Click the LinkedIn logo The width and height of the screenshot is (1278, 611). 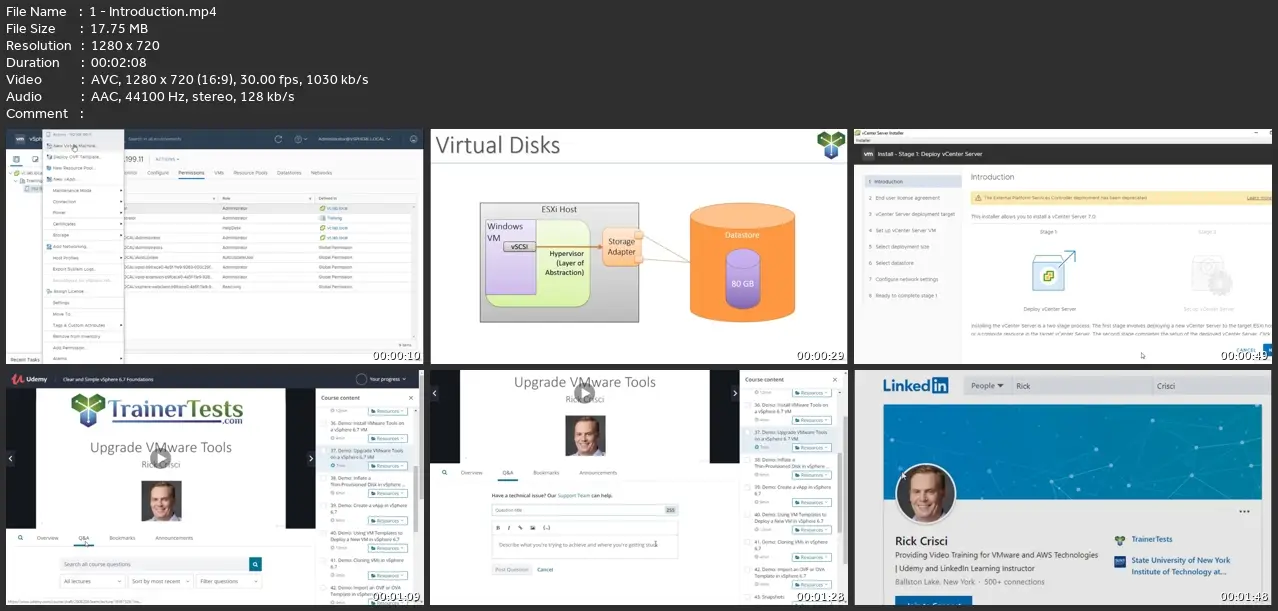coord(915,386)
